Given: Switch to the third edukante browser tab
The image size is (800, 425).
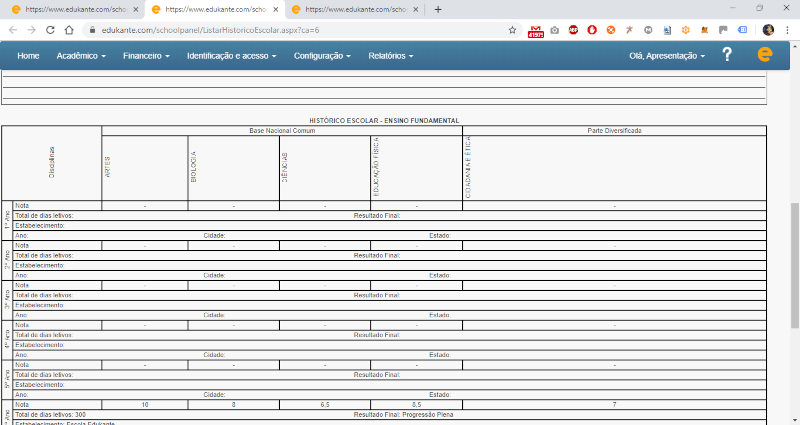Looking at the screenshot, I should pyautogui.click(x=355, y=10).
